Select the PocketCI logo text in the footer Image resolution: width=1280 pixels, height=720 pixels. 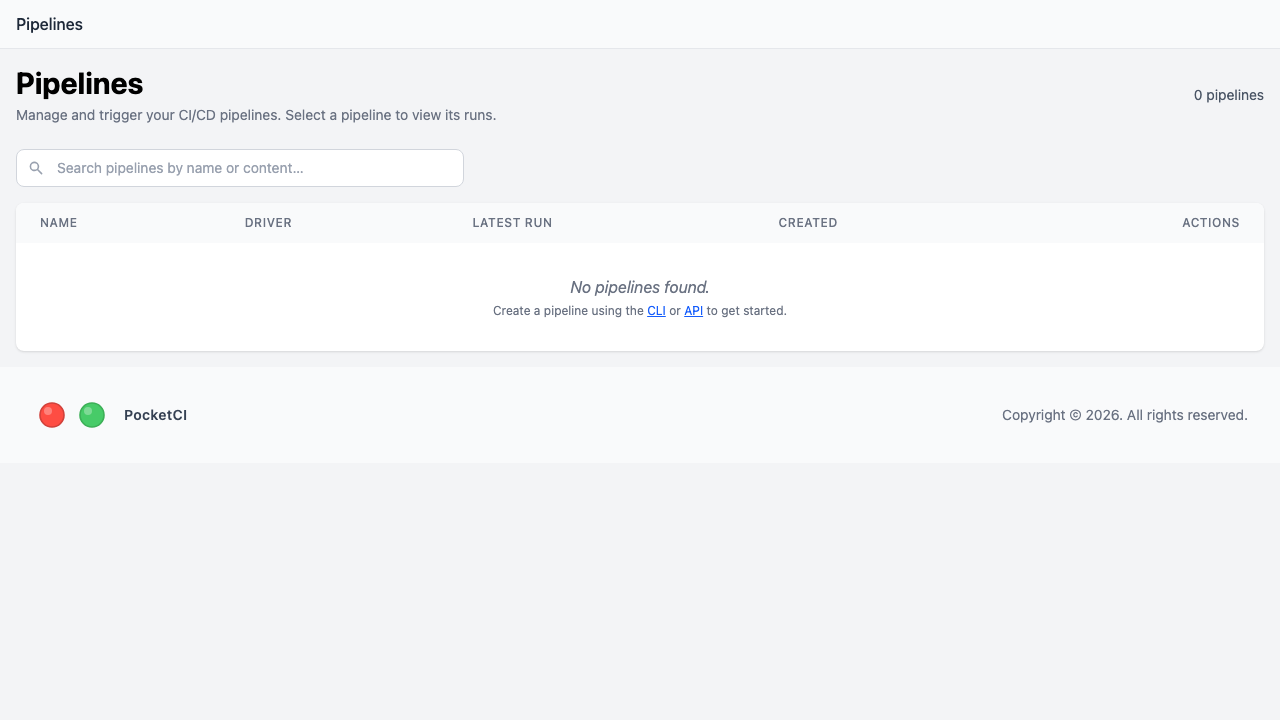point(155,414)
